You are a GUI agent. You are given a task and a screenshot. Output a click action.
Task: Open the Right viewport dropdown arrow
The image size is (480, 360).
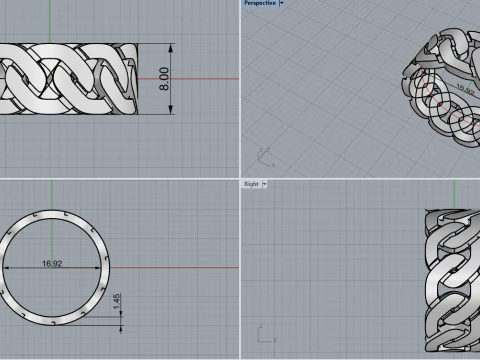pos(265,184)
